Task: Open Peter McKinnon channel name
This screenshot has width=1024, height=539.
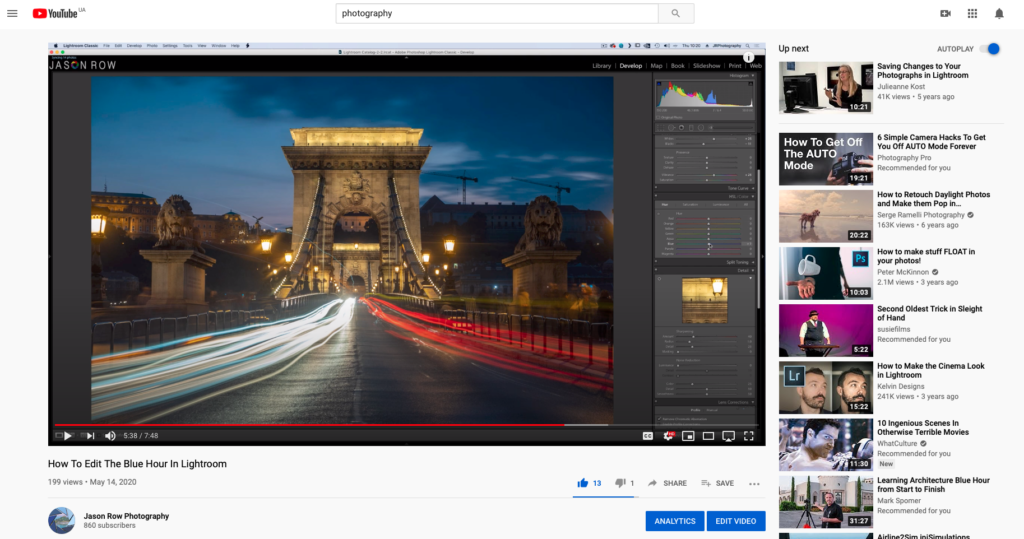Action: click(x=903, y=272)
